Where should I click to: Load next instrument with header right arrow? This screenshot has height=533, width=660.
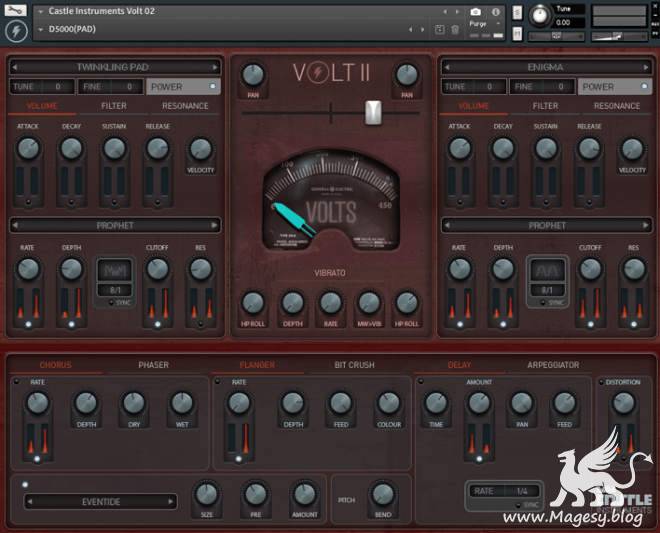tap(457, 12)
